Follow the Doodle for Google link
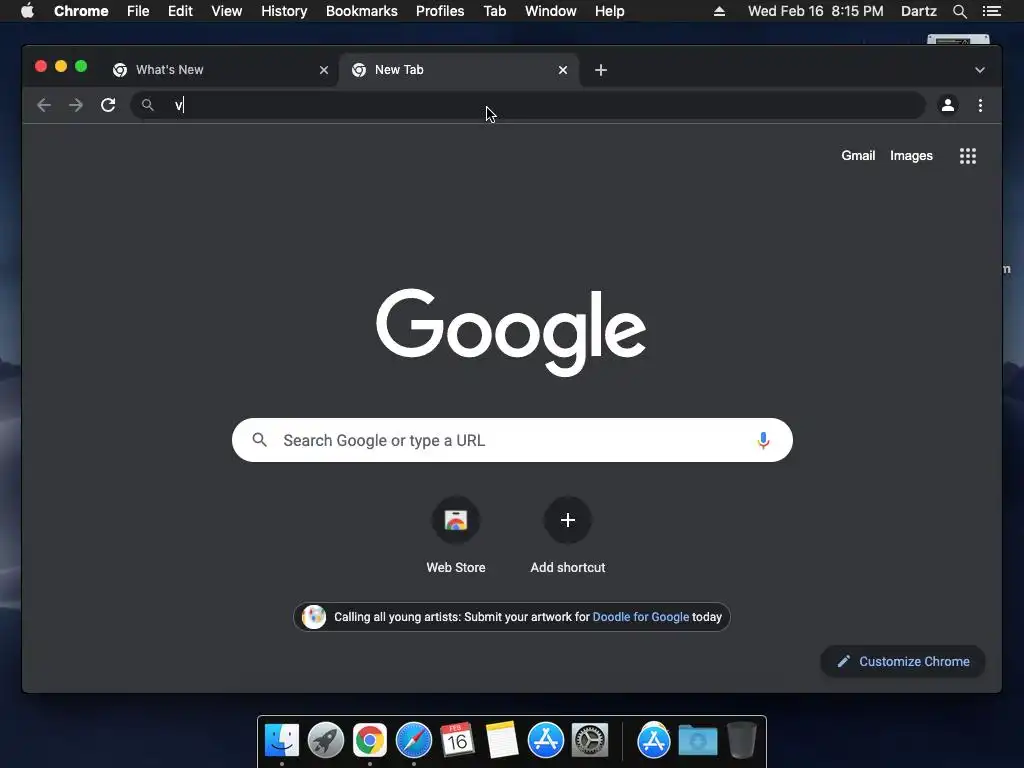 641,617
